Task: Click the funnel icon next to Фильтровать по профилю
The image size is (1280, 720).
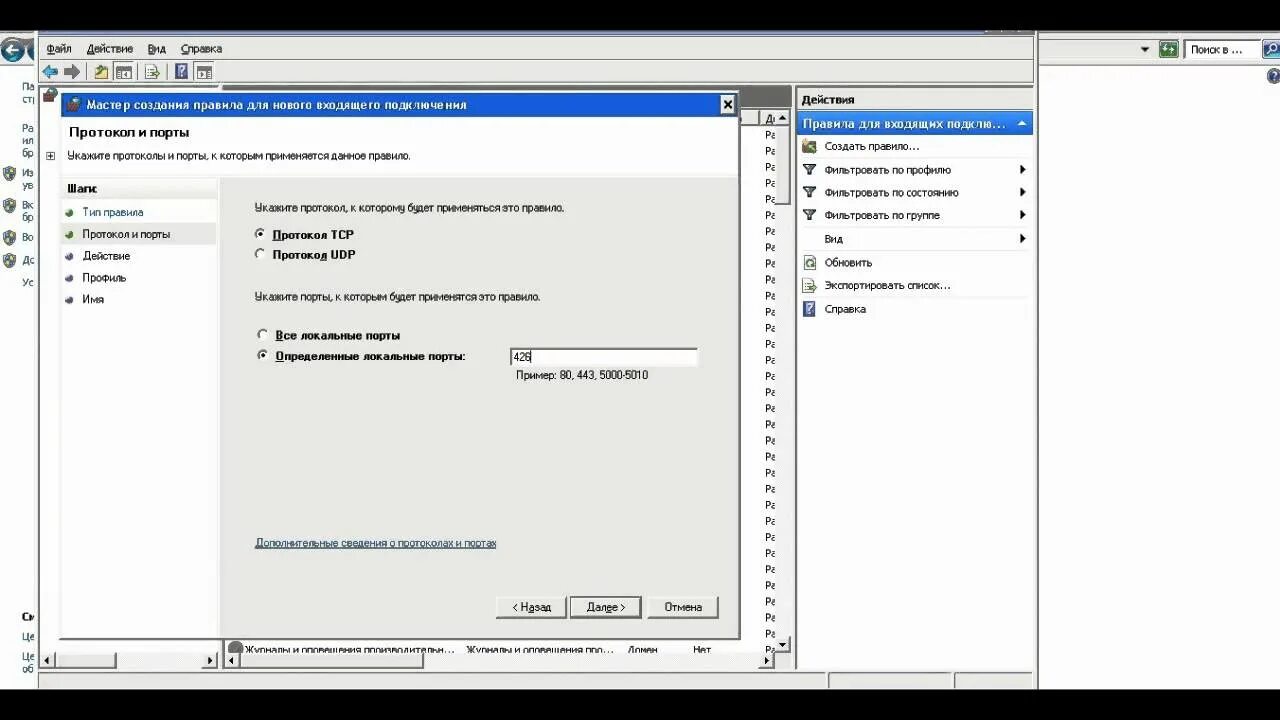Action: coord(810,170)
